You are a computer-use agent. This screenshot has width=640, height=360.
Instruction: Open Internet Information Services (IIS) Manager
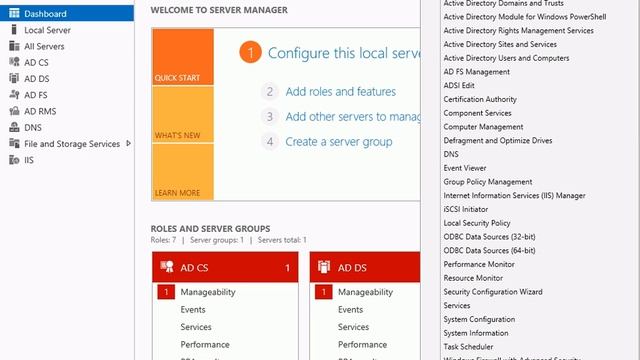point(514,196)
